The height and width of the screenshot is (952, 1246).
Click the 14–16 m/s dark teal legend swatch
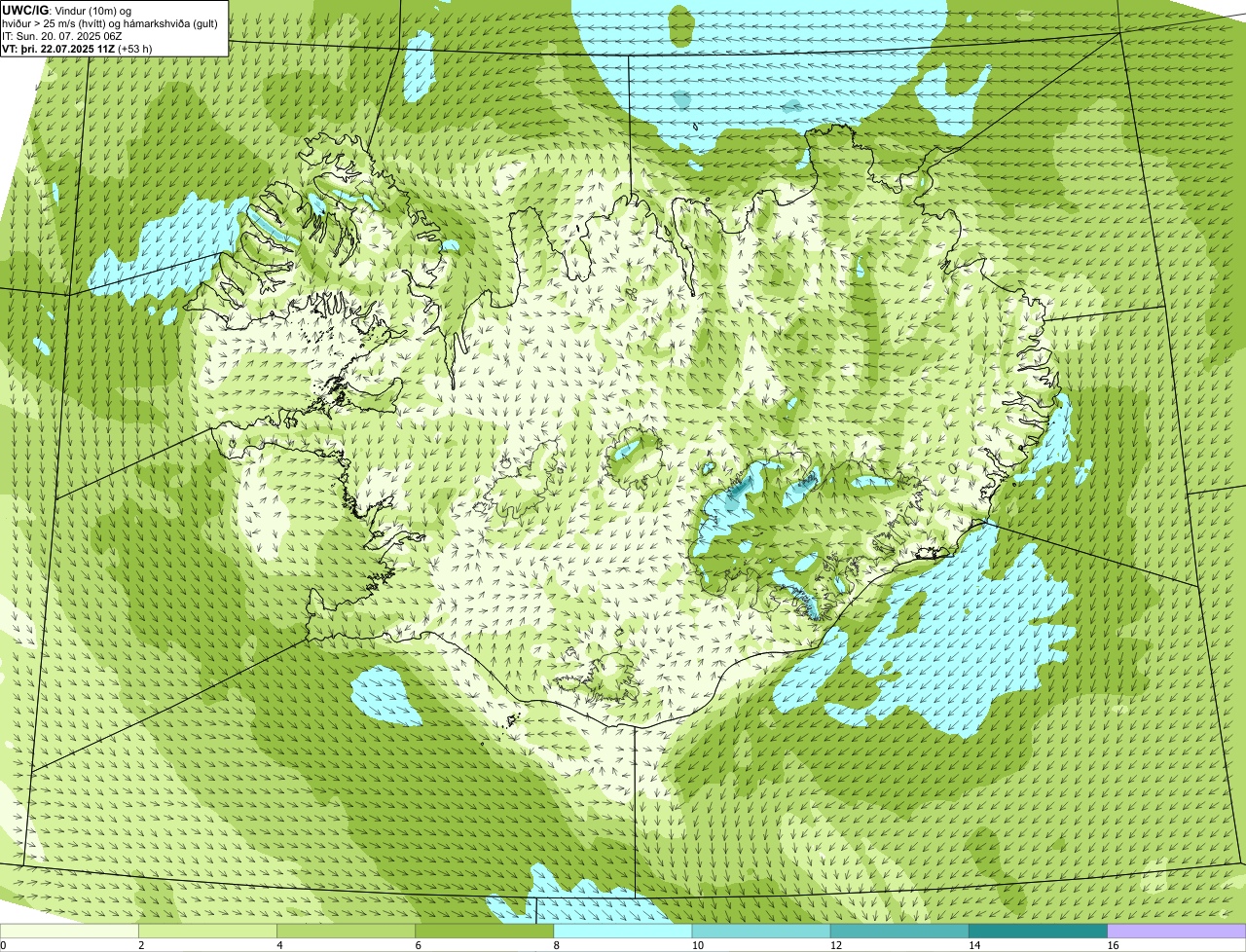(1038, 931)
